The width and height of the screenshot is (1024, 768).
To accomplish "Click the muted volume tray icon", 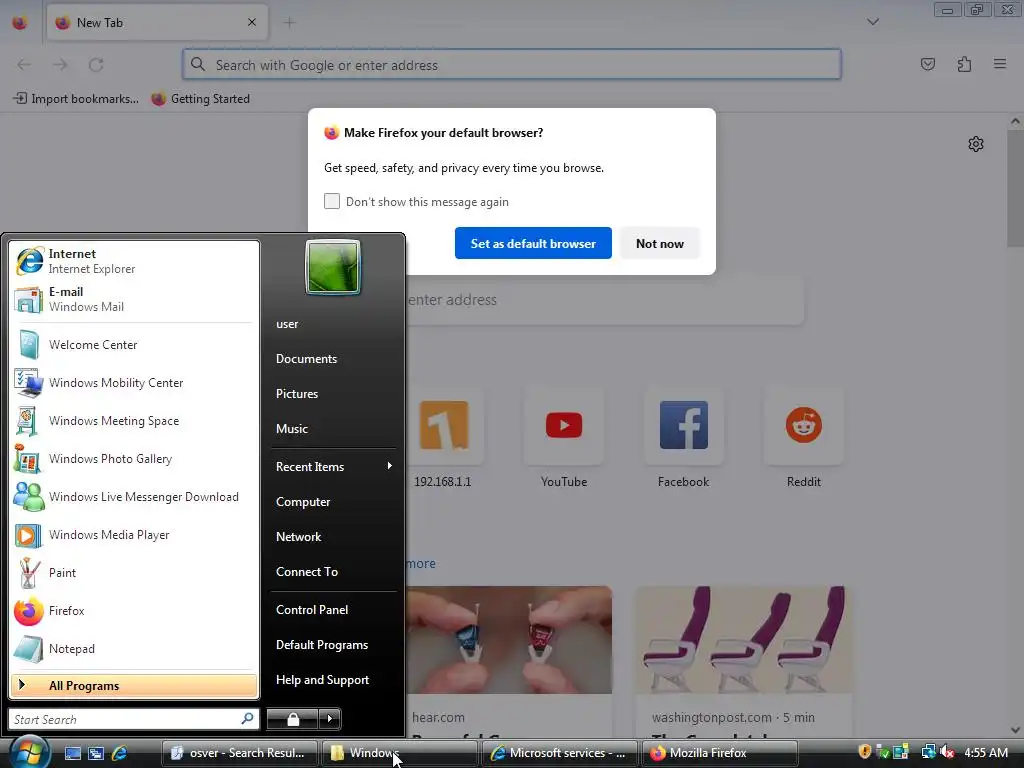I will tap(946, 752).
